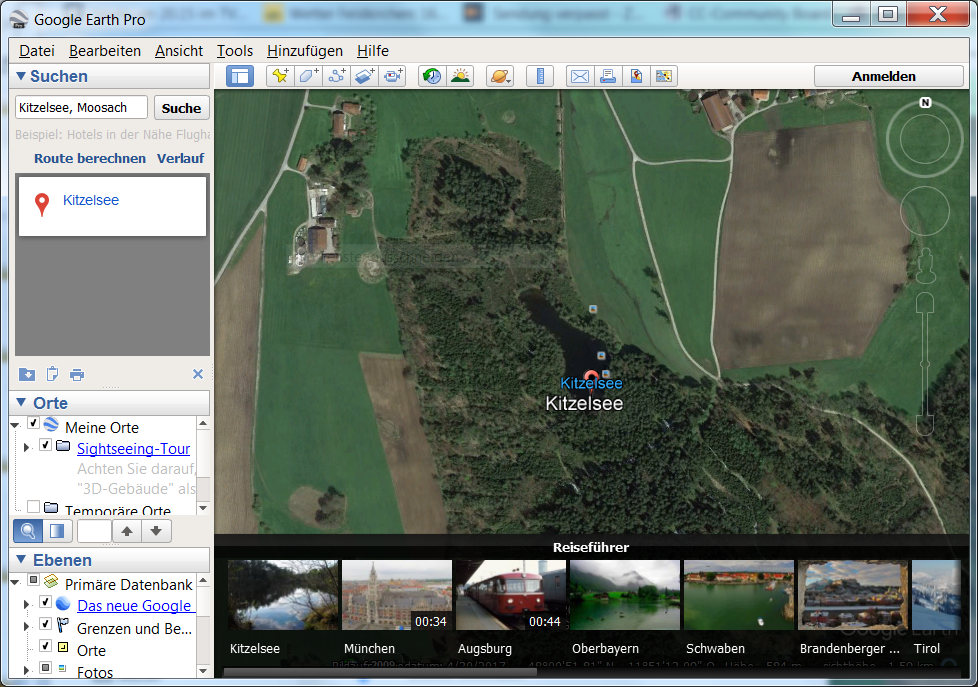This screenshot has height=687, width=978.
Task: Copy search results clipboard icon
Action: tap(52, 374)
